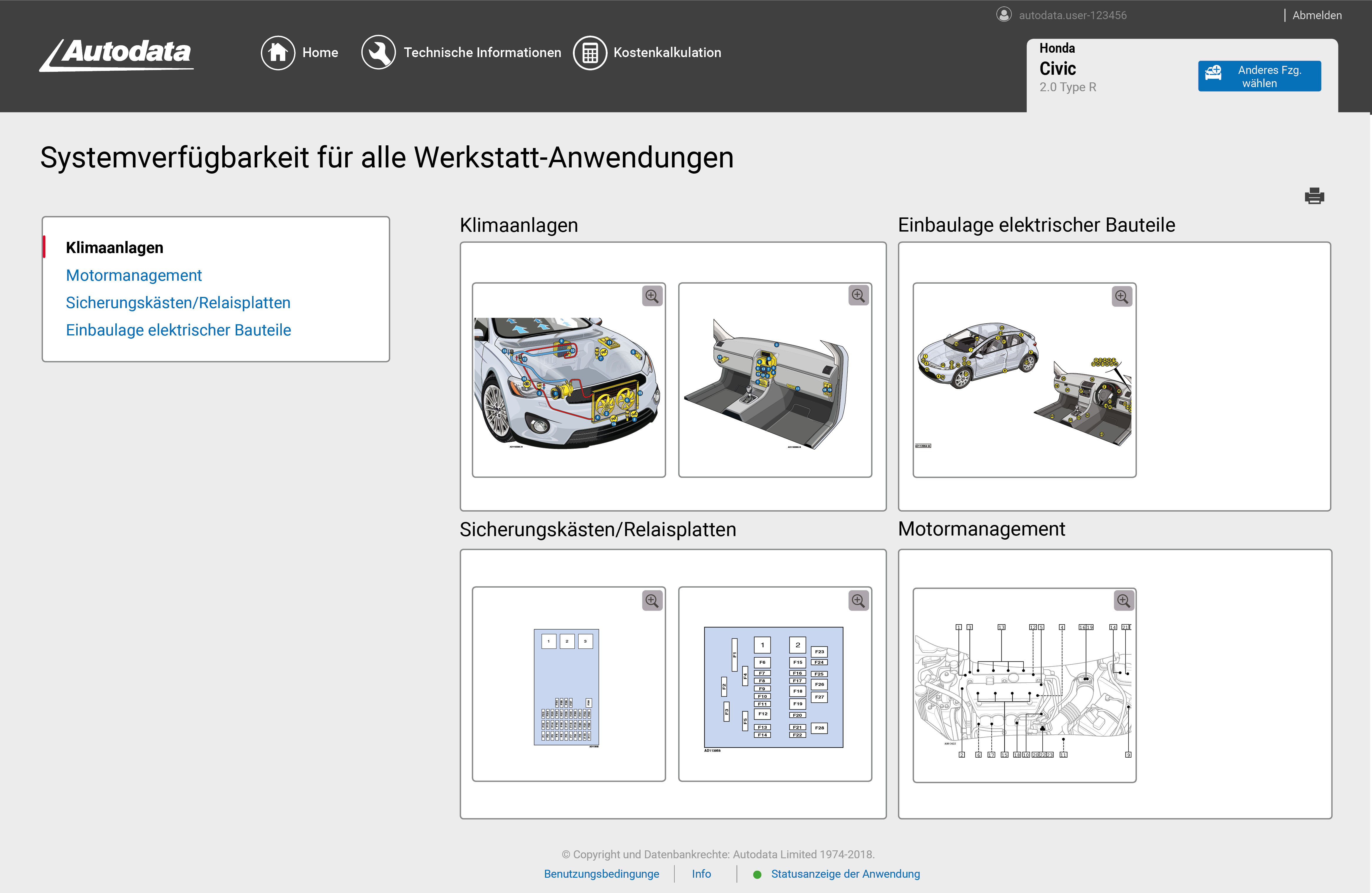Open Einbaulage elektrischer Bauteile sidebar entry
Screen dimensions: 1372x893
(x=178, y=330)
